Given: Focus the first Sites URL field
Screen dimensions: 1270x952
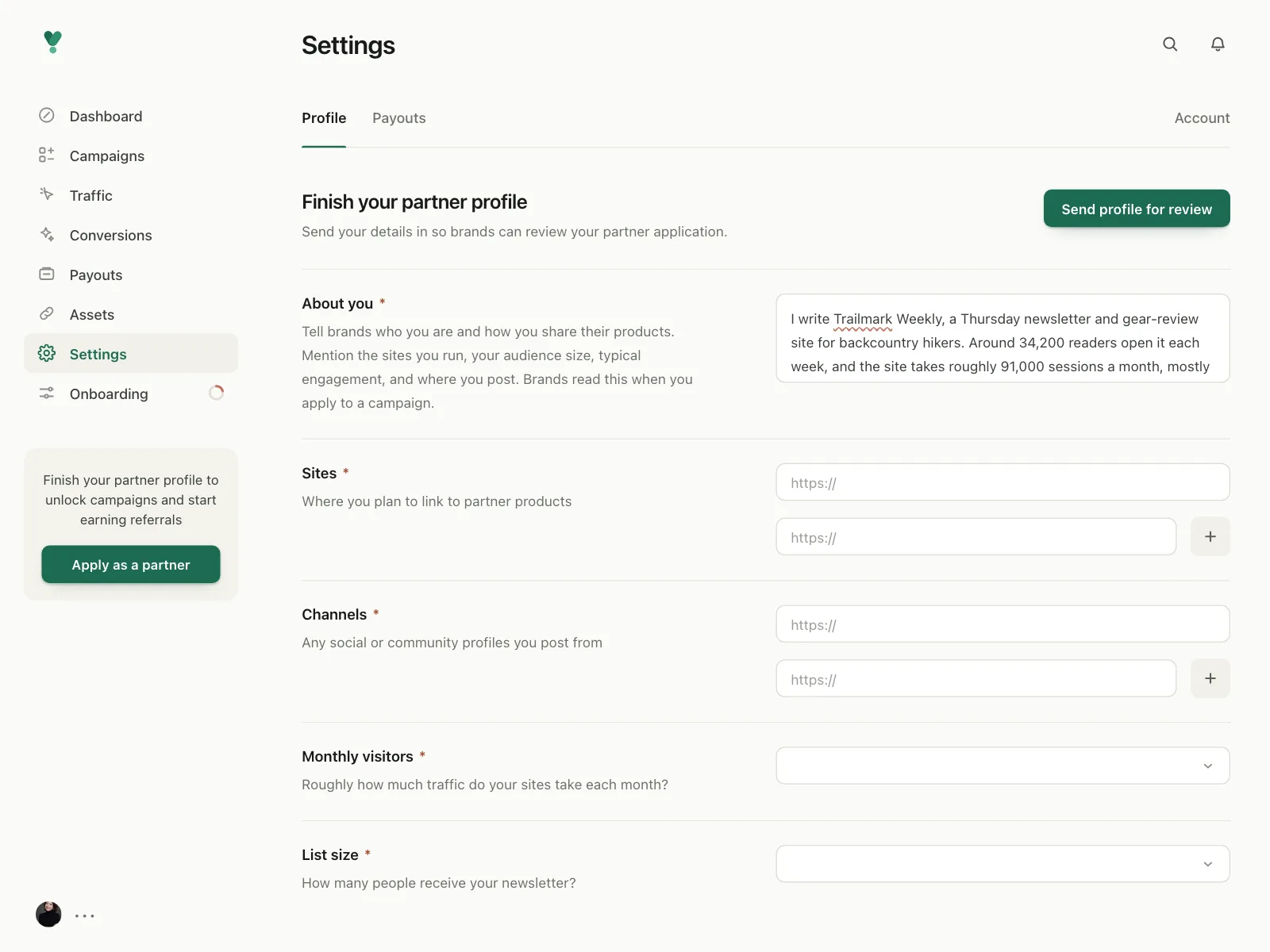Looking at the screenshot, I should (1003, 482).
